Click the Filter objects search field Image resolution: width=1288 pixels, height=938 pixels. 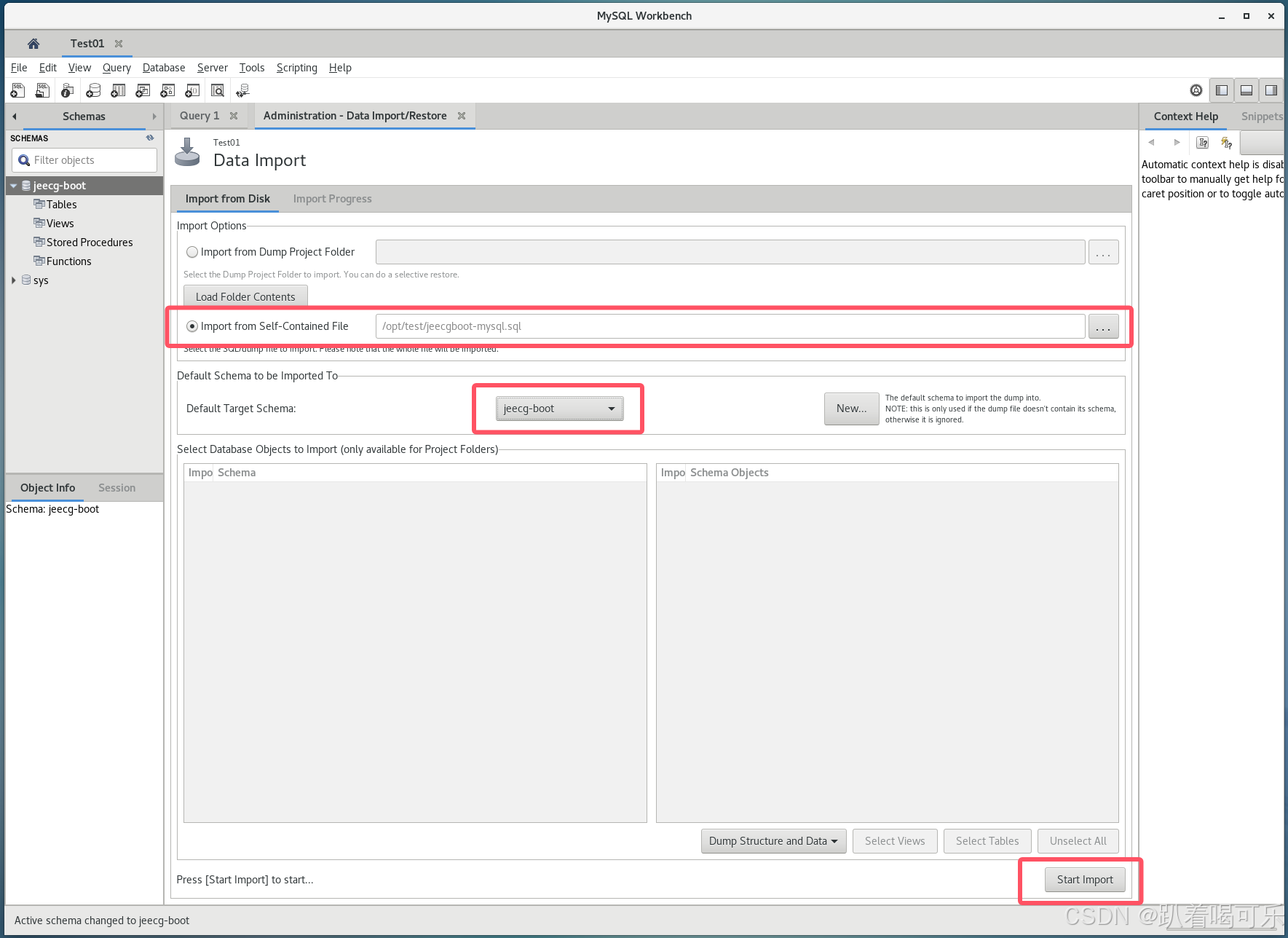(84, 160)
